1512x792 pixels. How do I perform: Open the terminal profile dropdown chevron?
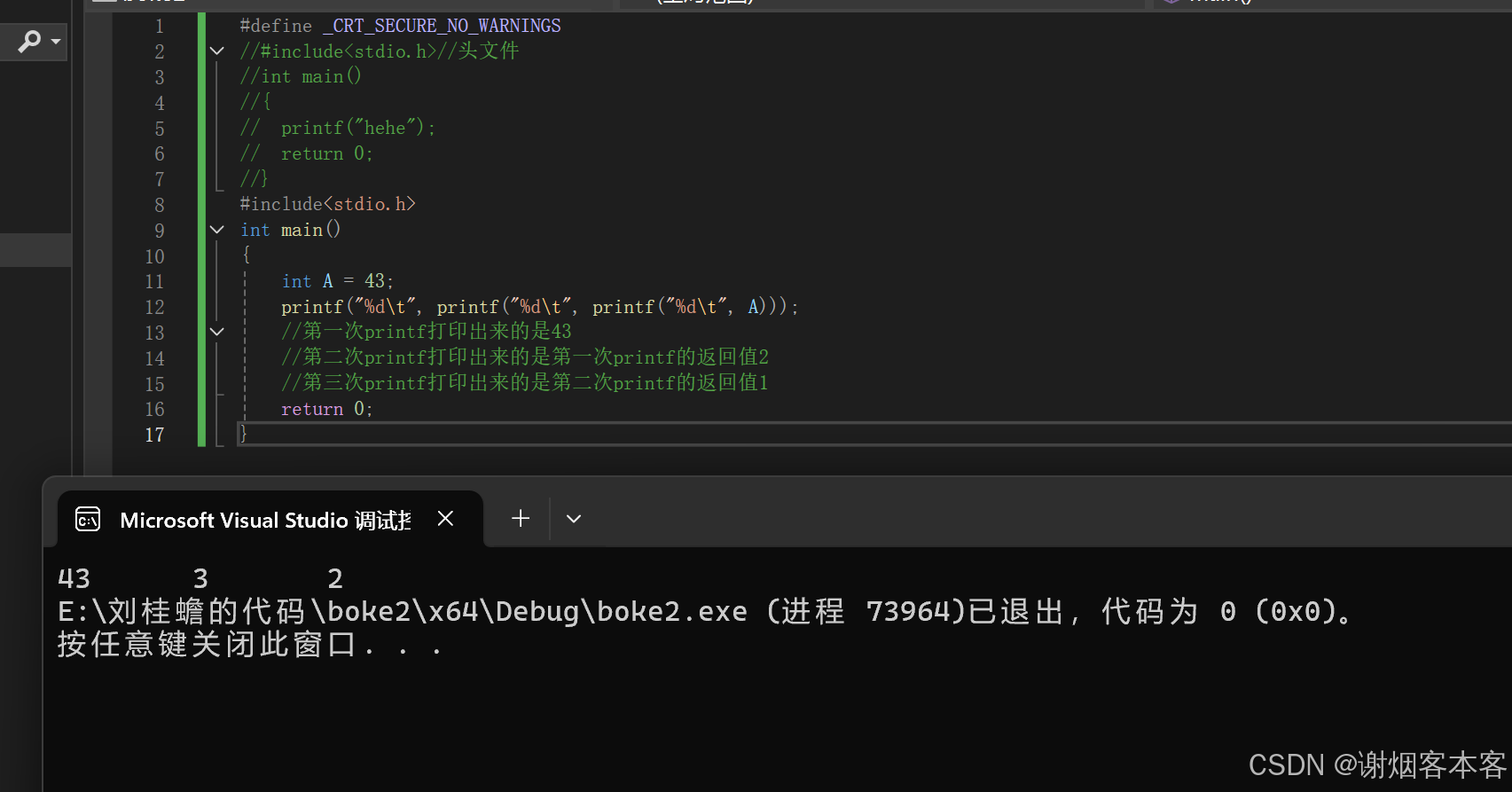click(574, 519)
